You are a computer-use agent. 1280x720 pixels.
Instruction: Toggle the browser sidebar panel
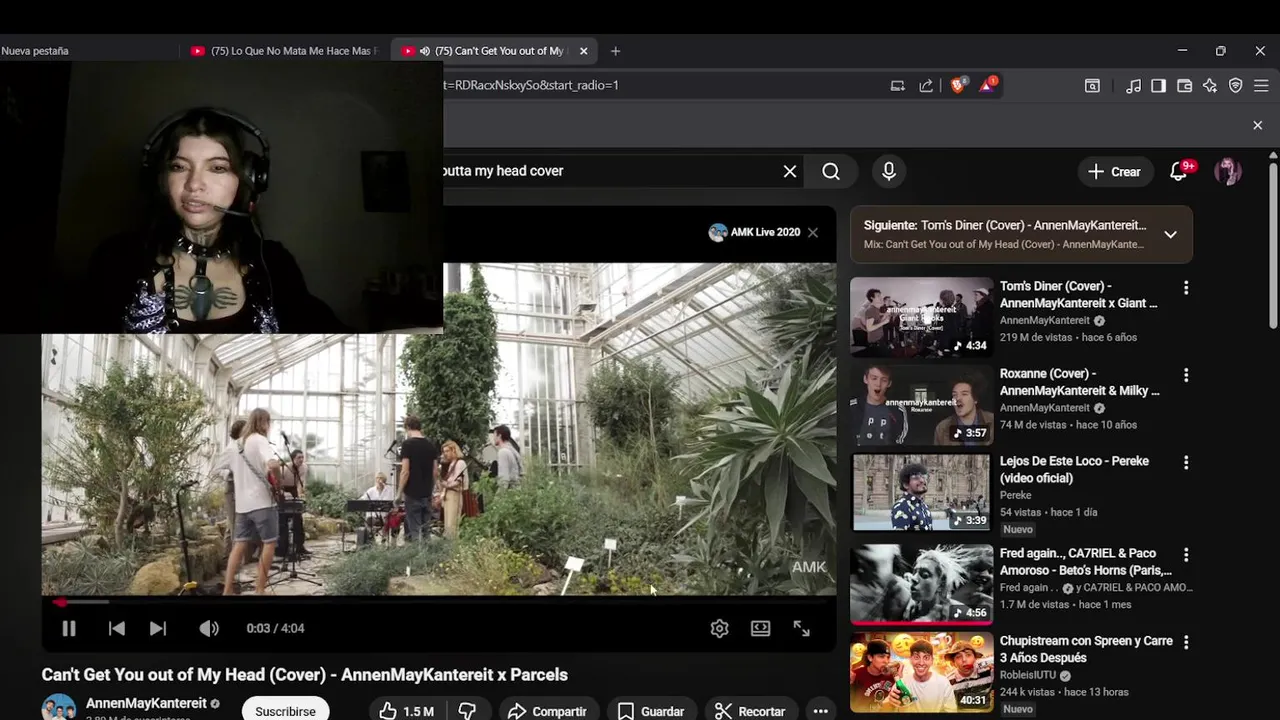[x=1158, y=86]
